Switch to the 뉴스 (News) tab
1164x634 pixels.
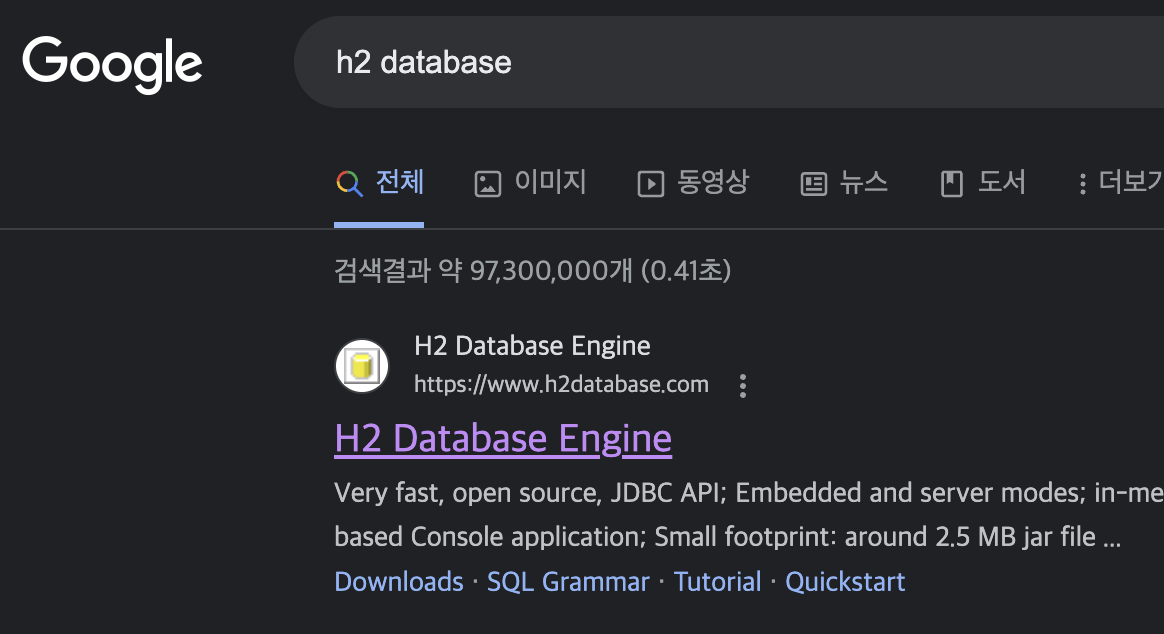[x=843, y=182]
